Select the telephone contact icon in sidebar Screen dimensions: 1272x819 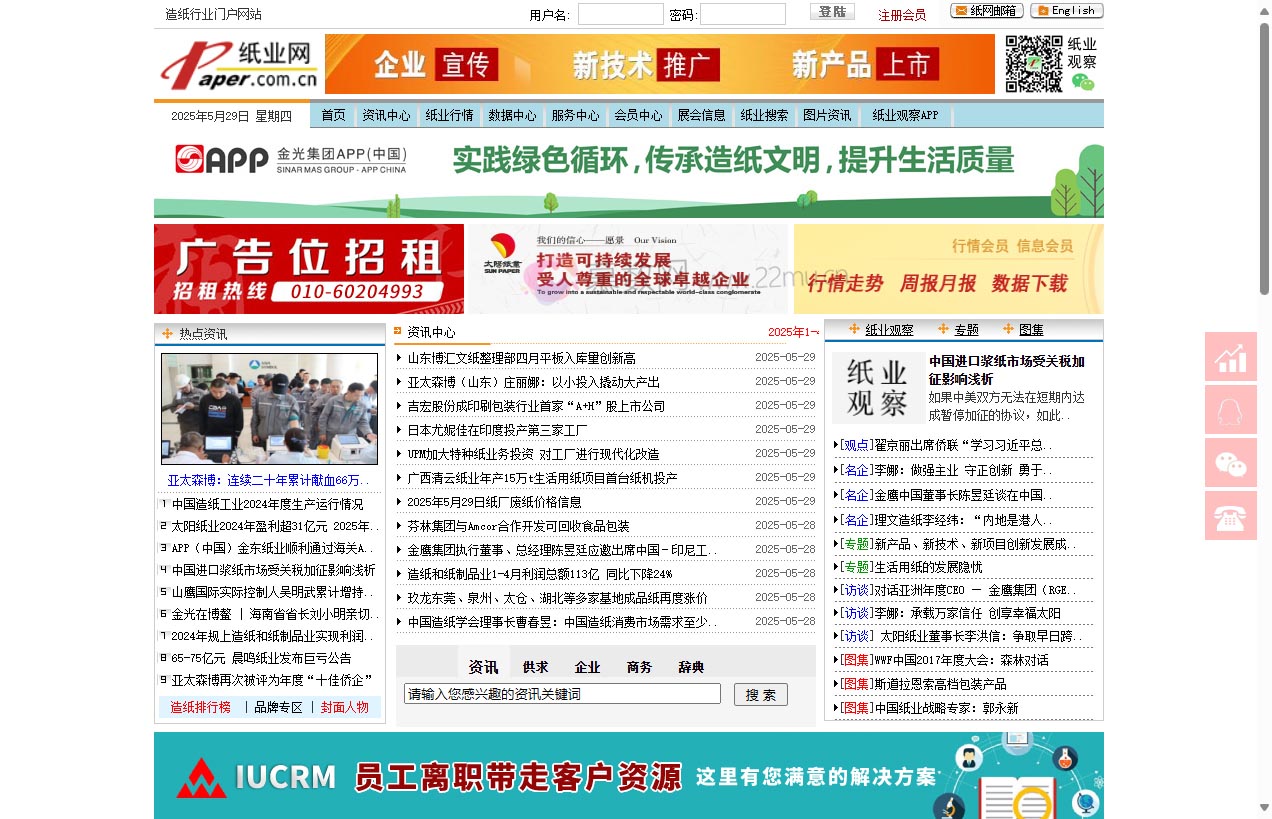(x=1231, y=515)
